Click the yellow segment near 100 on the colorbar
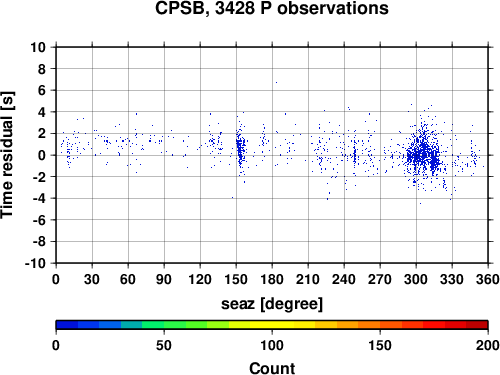The image size is (500, 375). click(x=272, y=325)
